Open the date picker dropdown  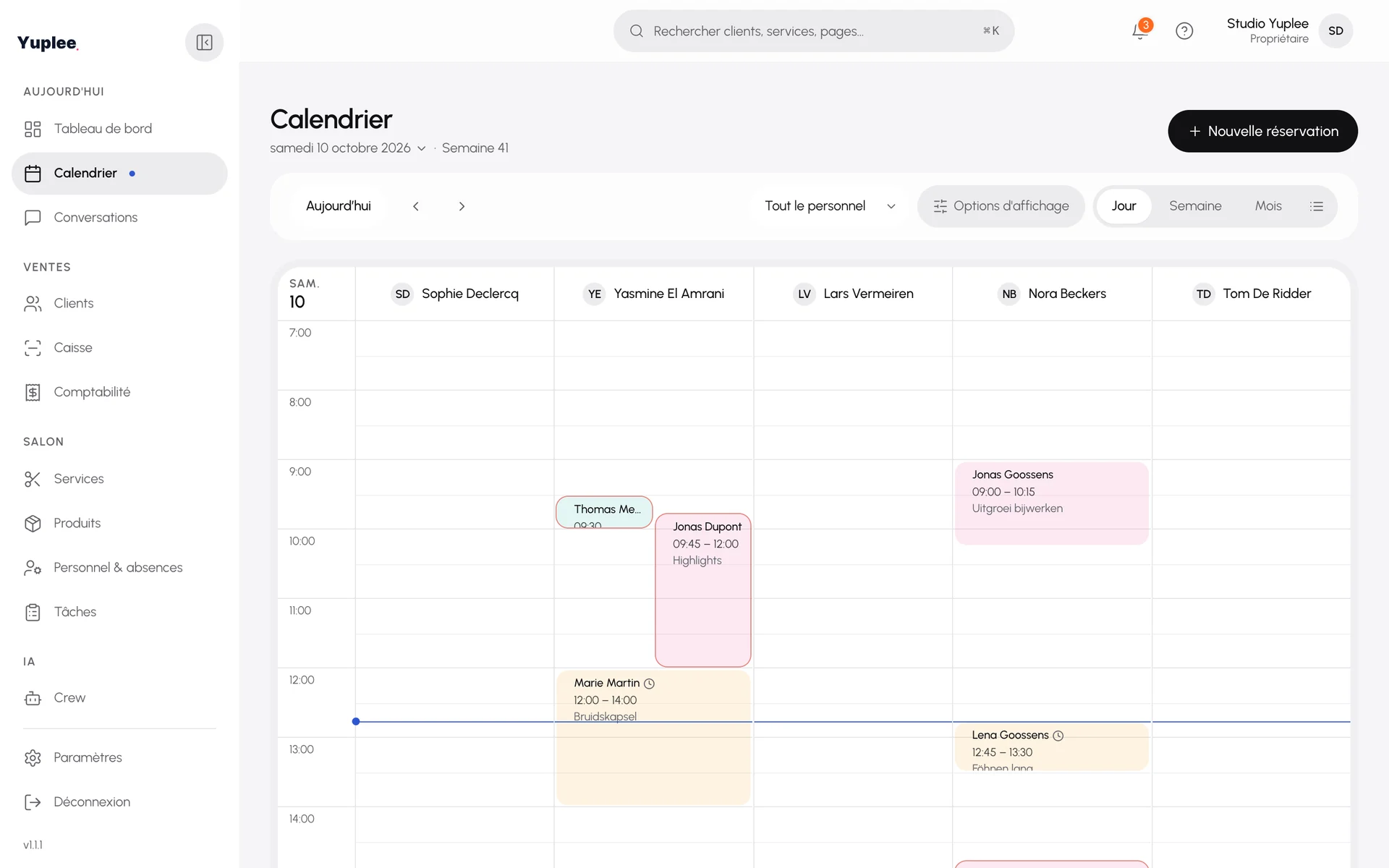pos(348,148)
